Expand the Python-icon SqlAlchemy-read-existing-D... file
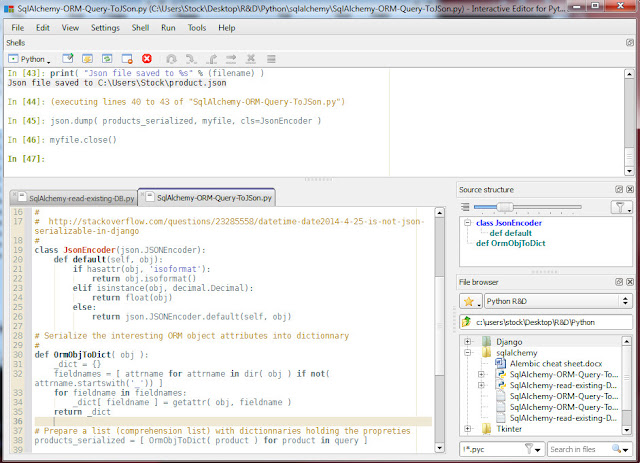 (481, 385)
